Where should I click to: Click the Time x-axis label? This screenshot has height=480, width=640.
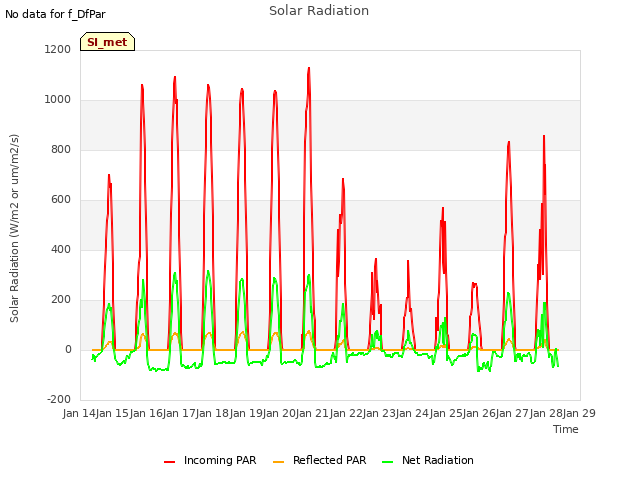tap(566, 429)
